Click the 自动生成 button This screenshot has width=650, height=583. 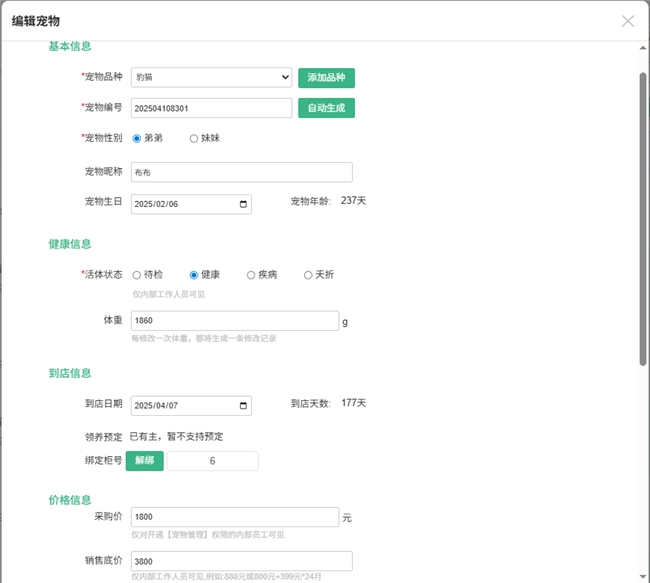326,108
